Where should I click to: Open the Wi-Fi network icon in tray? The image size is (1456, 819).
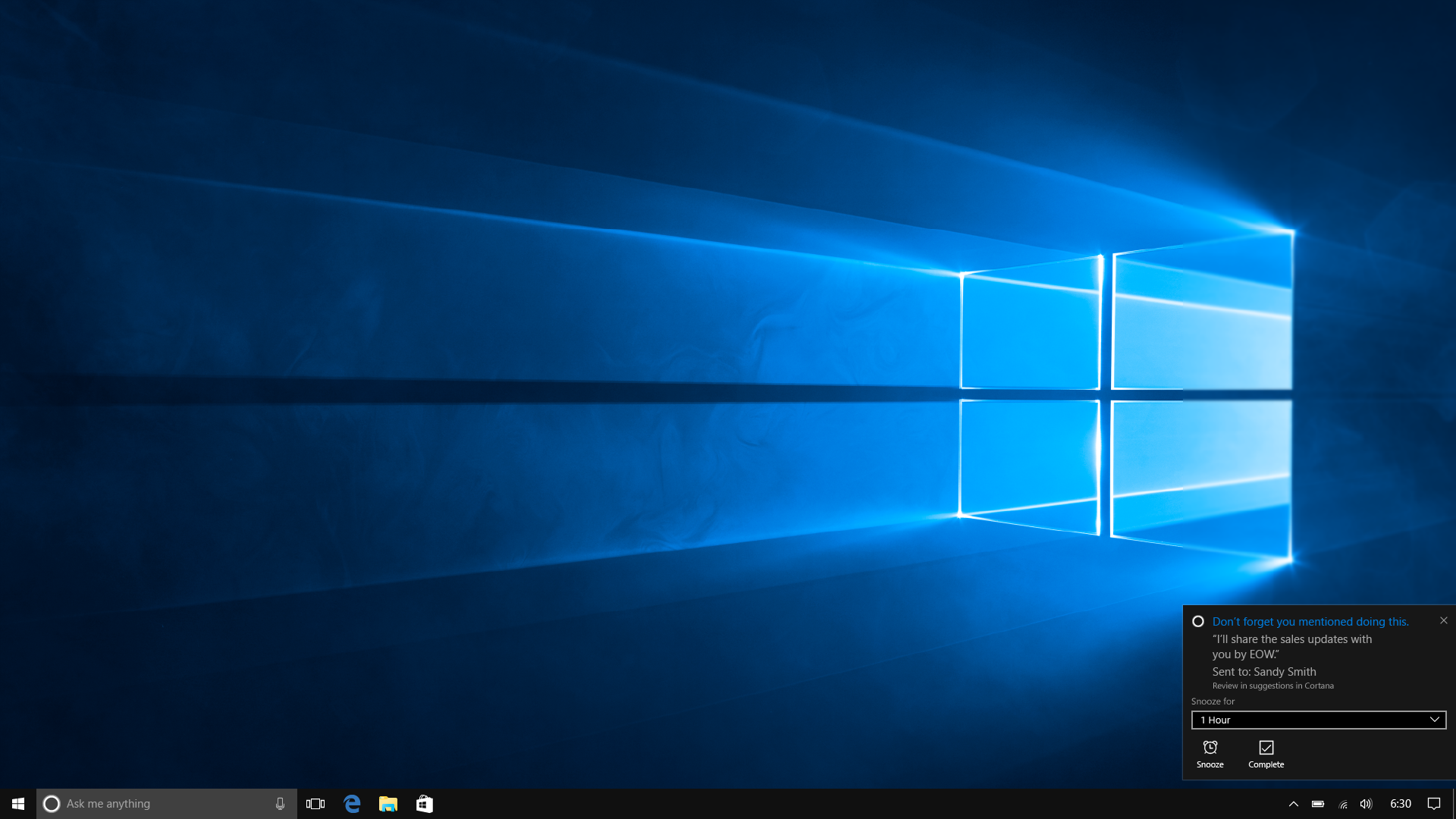tap(1343, 804)
